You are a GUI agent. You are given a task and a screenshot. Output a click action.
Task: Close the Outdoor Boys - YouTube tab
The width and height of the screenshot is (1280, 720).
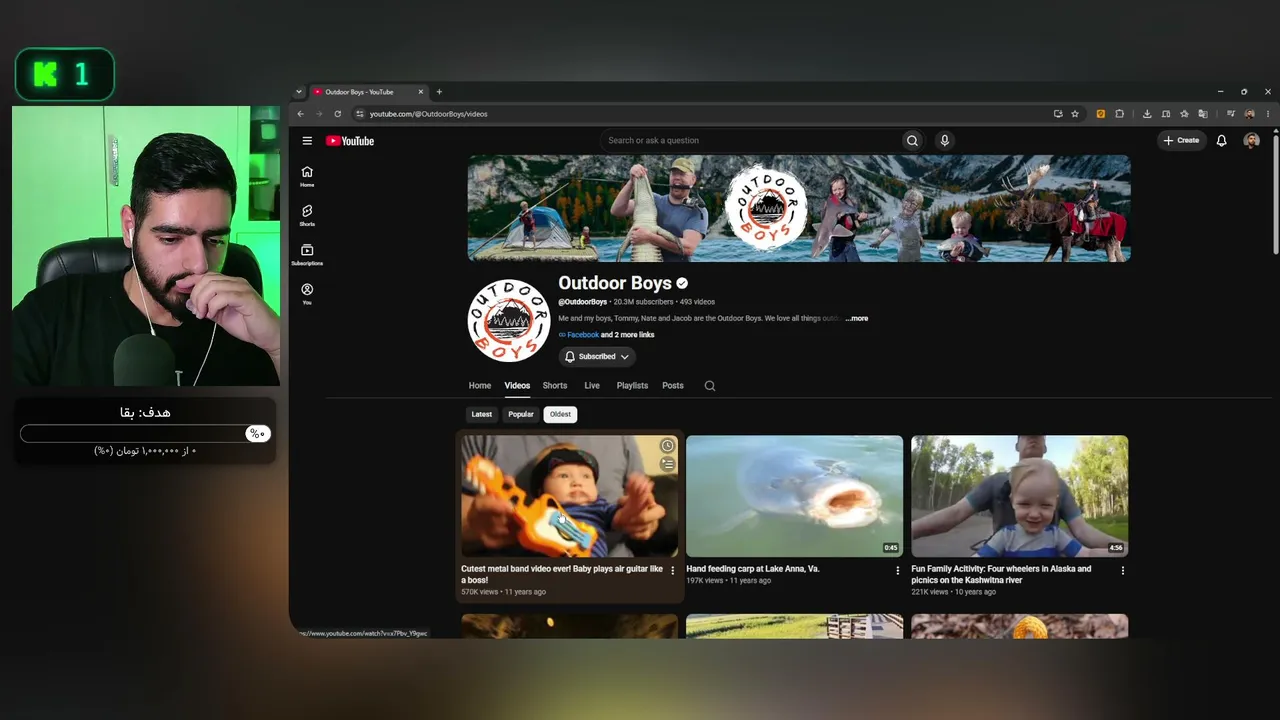pos(421,92)
